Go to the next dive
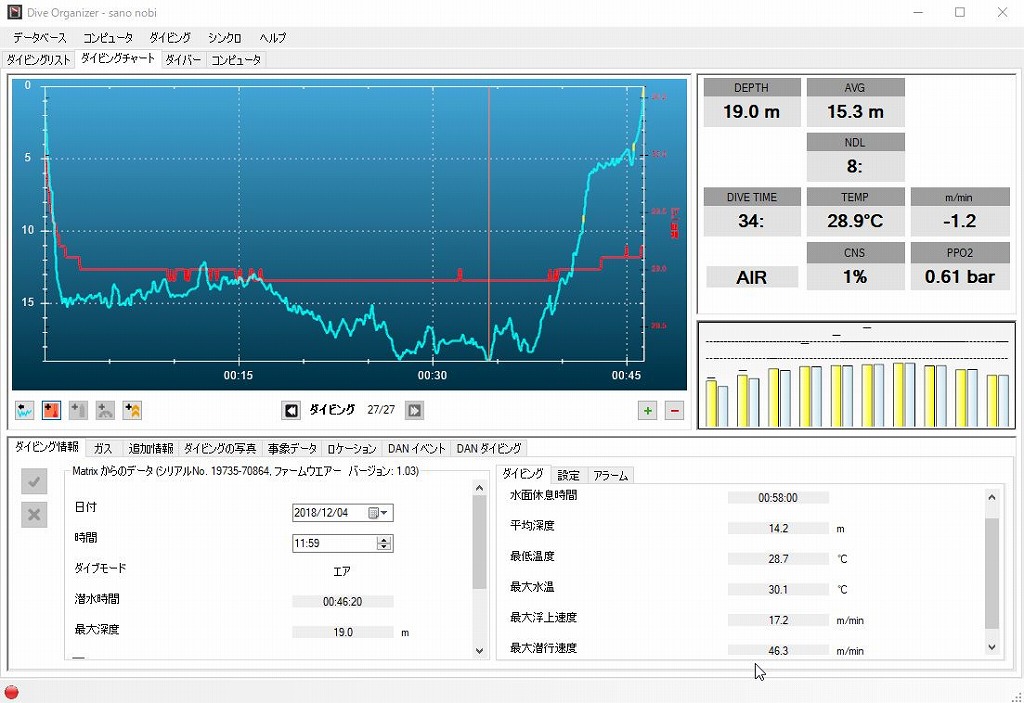Image resolution: width=1024 pixels, height=703 pixels. pyautogui.click(x=414, y=410)
